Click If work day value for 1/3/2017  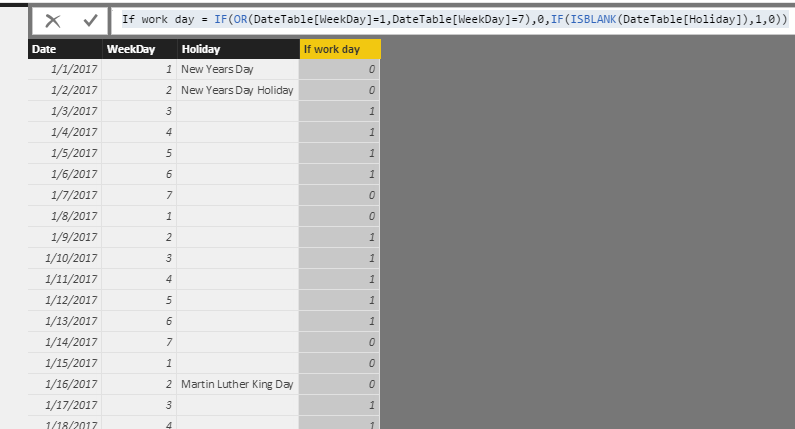pos(339,111)
